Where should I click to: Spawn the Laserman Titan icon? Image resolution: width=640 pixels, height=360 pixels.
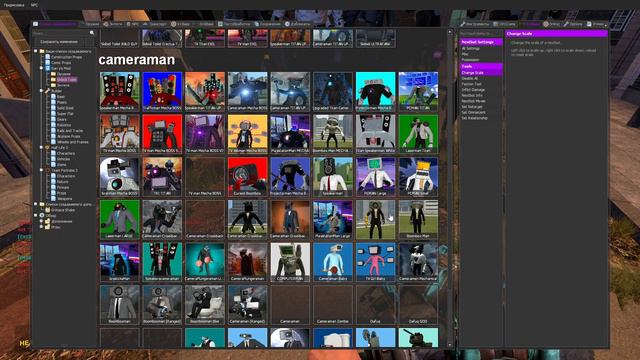pyautogui.click(x=418, y=133)
